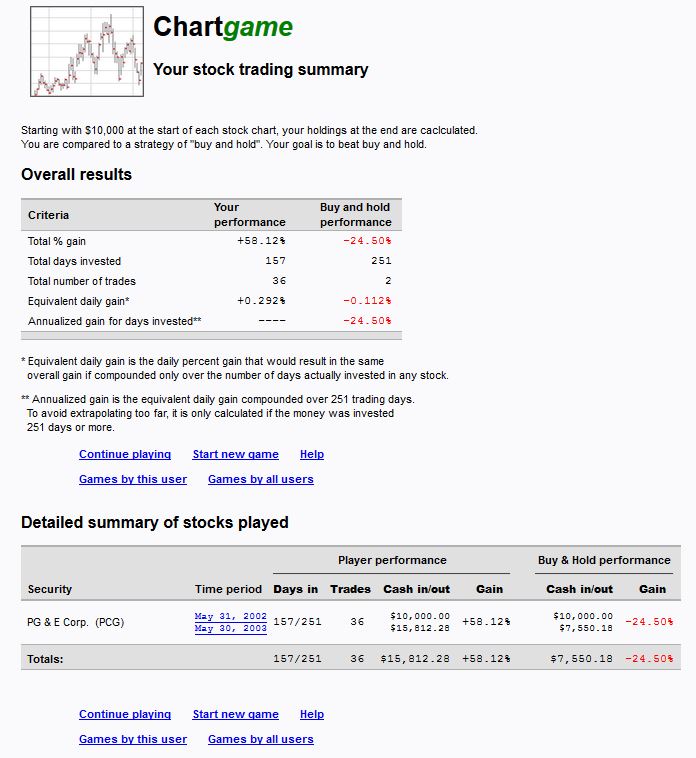Screen dimensions: 696x758
Task: Click the stock chart logo thumbnail
Action: click(x=87, y=51)
